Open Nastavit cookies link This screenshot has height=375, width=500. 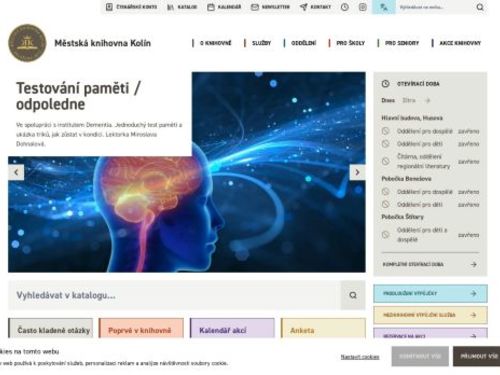point(360,357)
